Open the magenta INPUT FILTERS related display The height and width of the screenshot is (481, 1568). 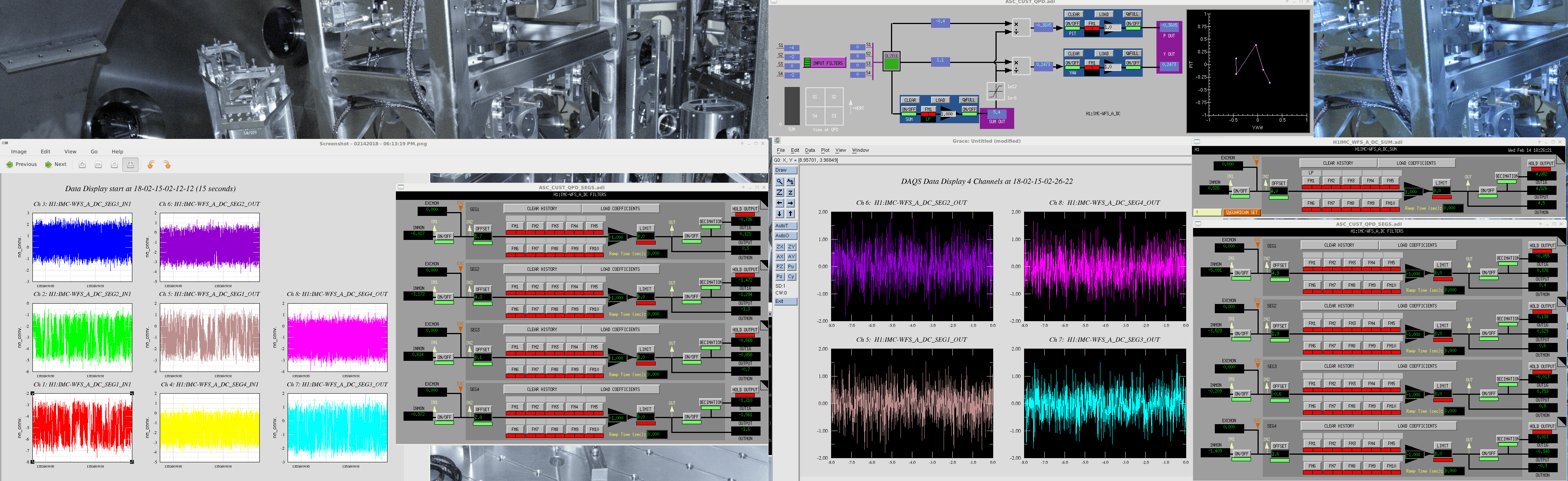828,63
